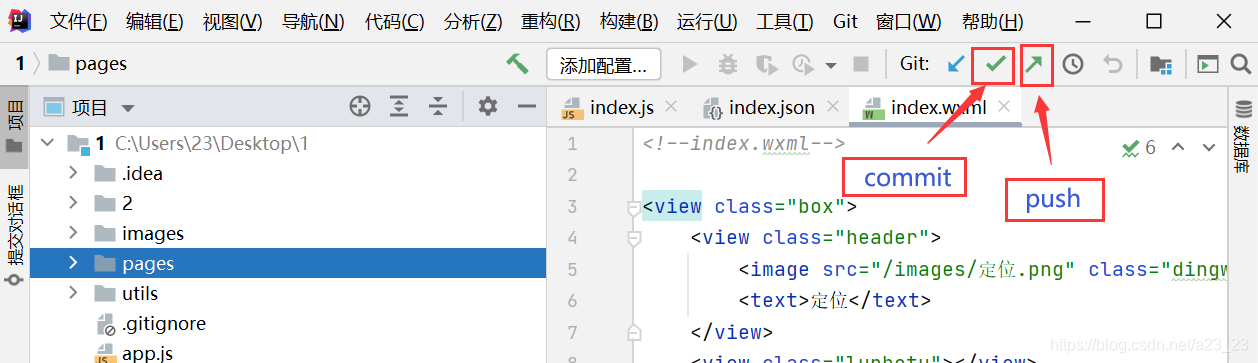
Task: Click Expand All in project panel
Action: (x=399, y=106)
